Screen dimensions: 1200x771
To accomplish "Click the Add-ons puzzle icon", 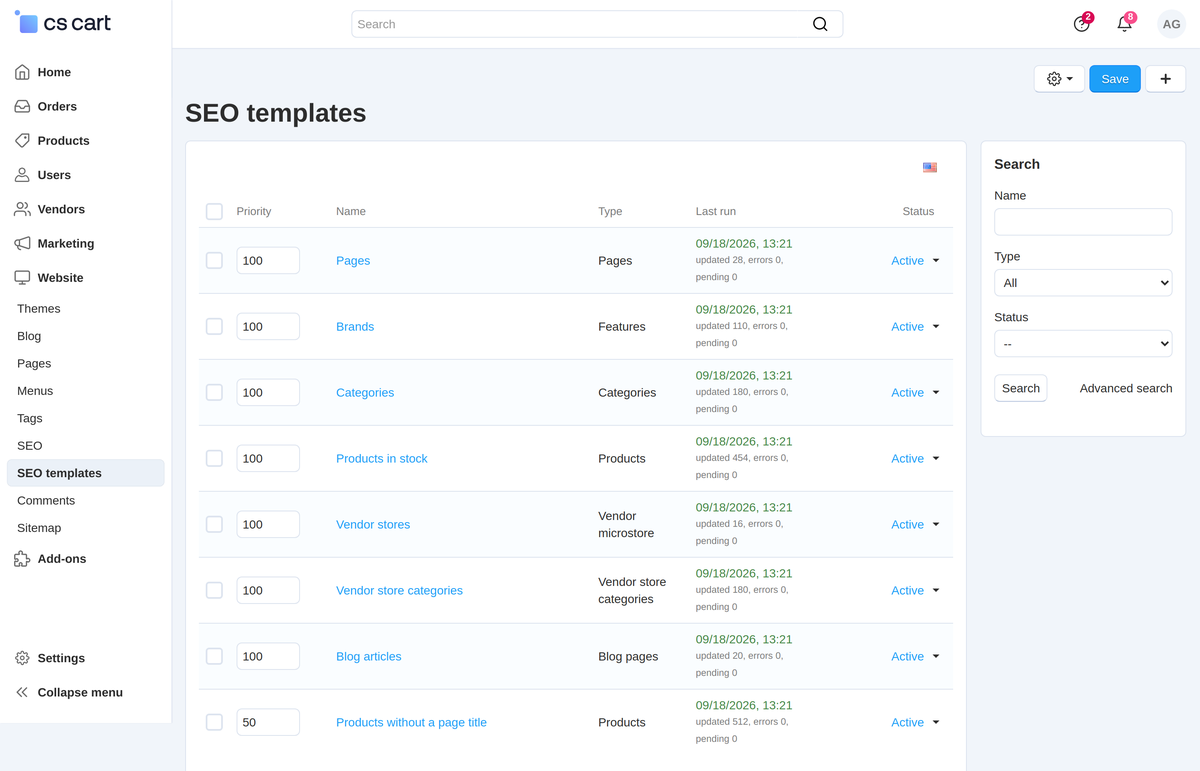I will [x=22, y=558].
